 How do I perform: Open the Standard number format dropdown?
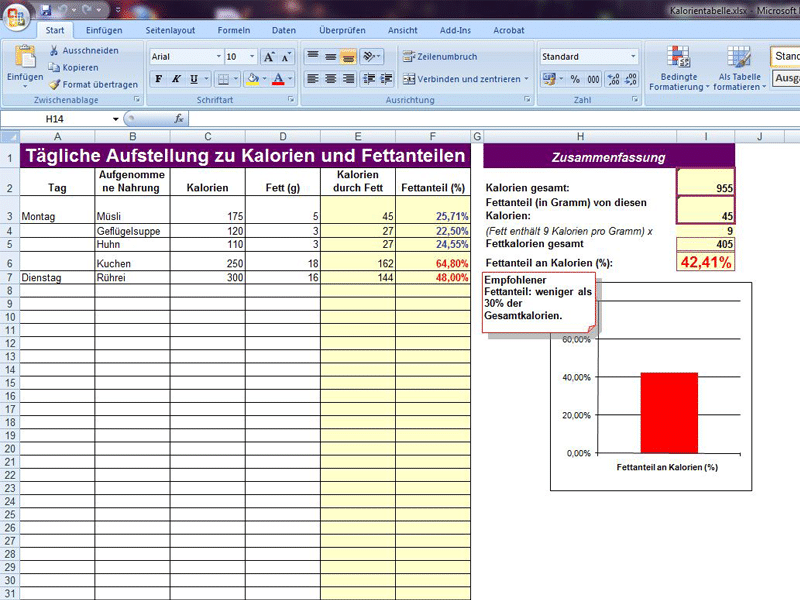click(x=633, y=57)
